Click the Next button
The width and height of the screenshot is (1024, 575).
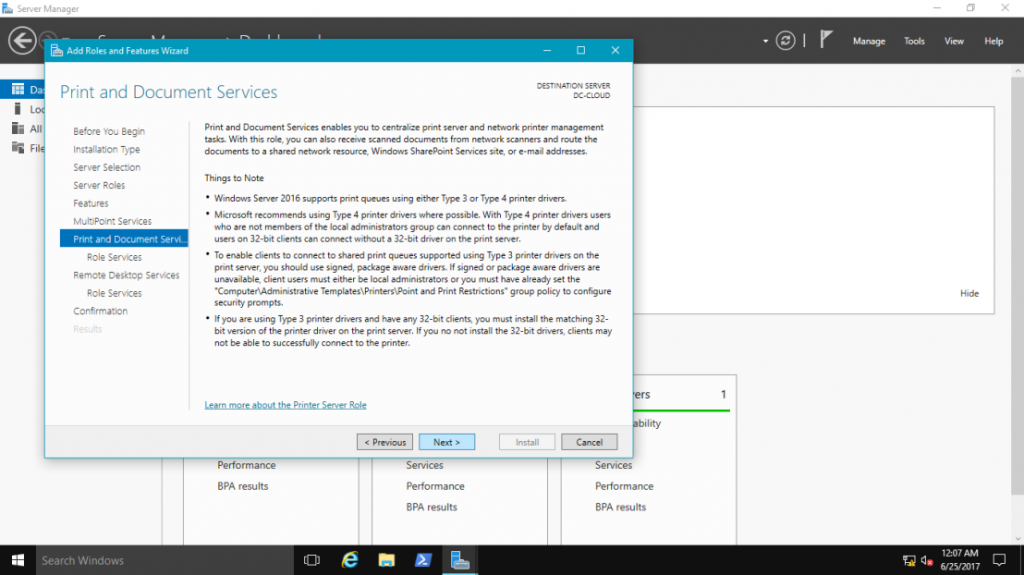click(447, 442)
